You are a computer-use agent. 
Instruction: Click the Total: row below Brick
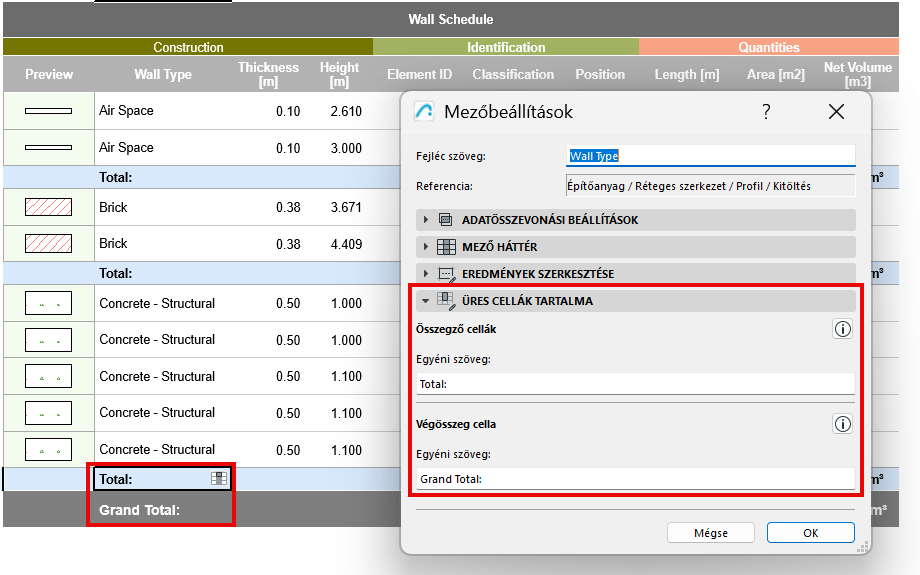[116, 273]
